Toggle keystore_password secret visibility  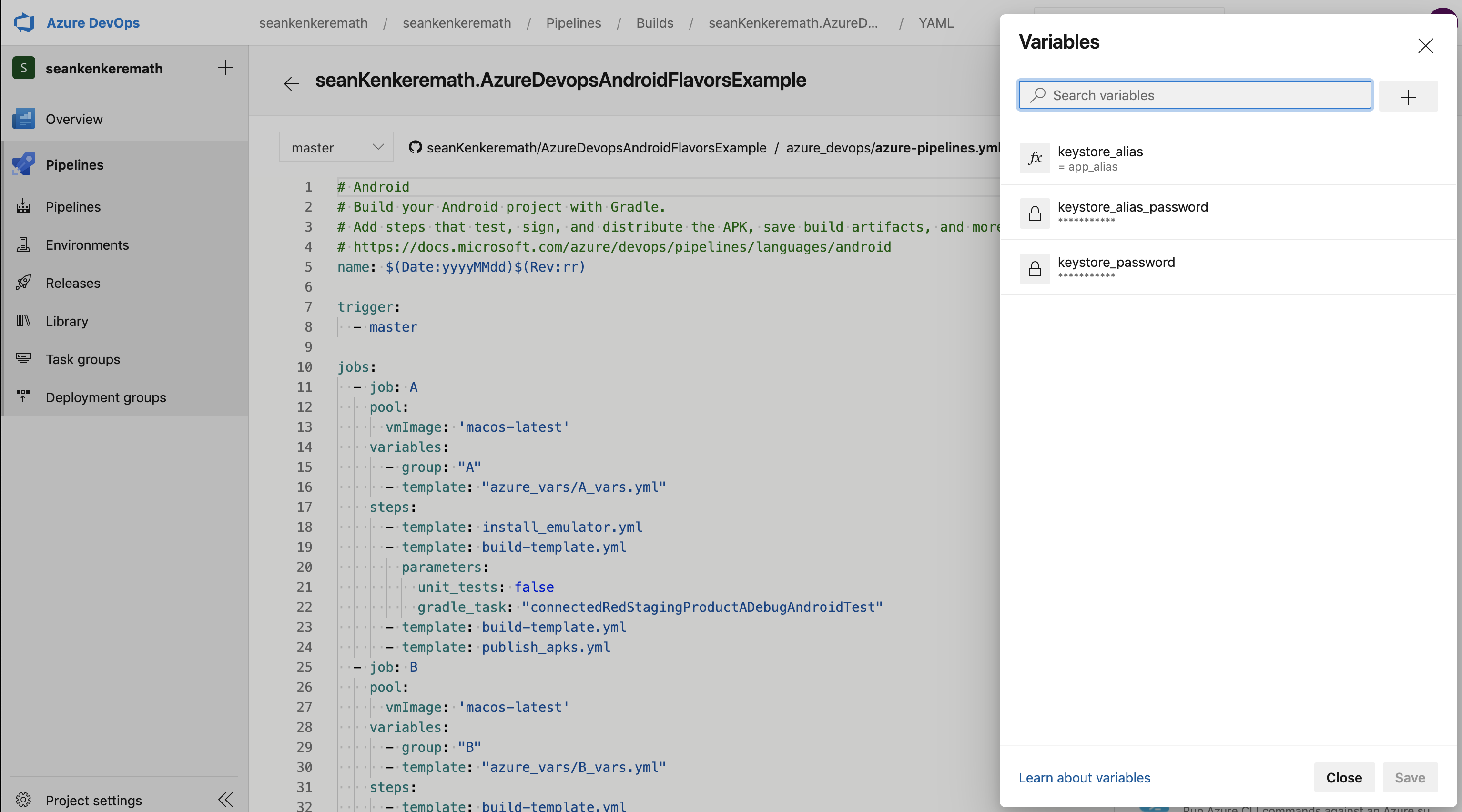pyautogui.click(x=1035, y=267)
